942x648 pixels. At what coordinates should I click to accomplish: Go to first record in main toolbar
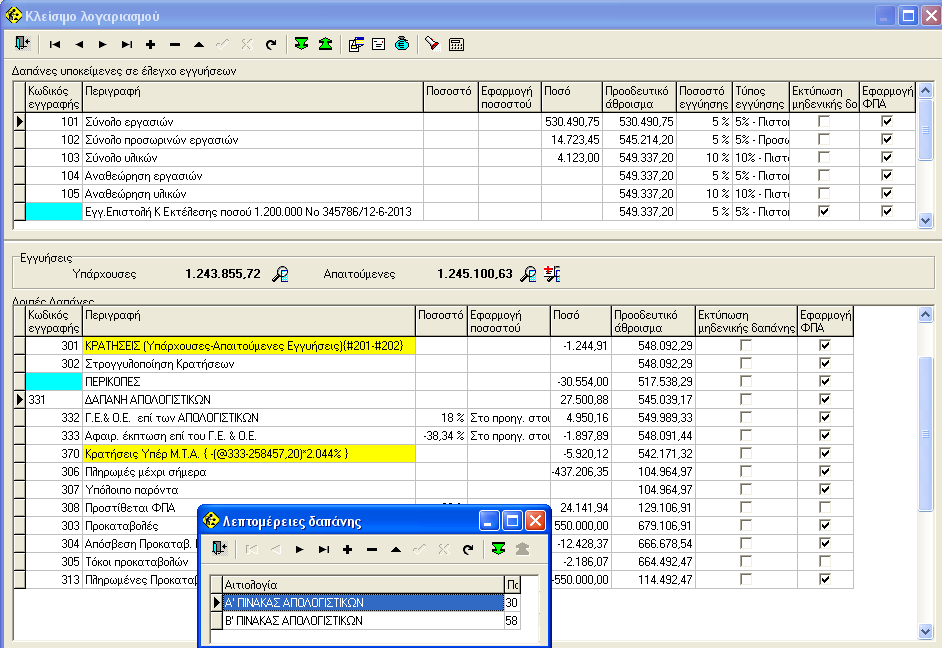click(54, 44)
